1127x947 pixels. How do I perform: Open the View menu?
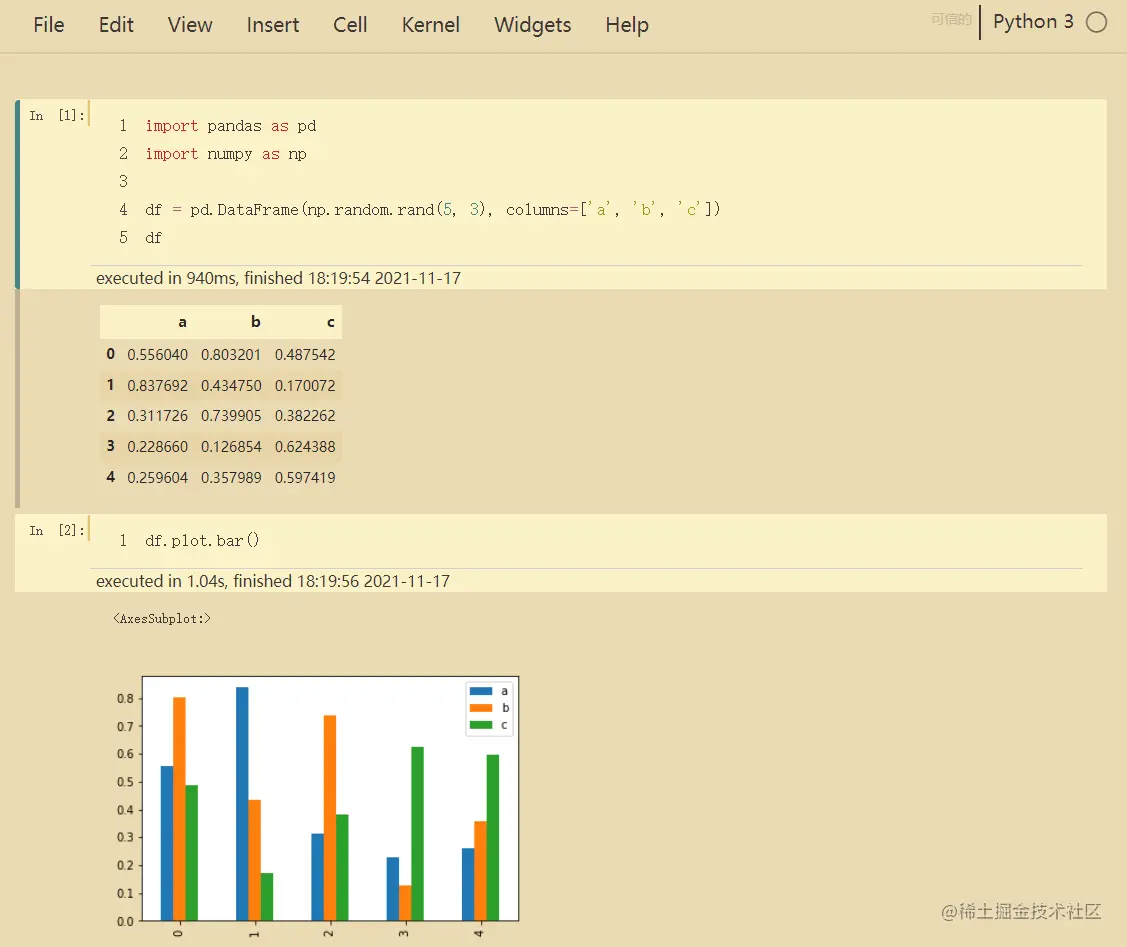tap(190, 25)
